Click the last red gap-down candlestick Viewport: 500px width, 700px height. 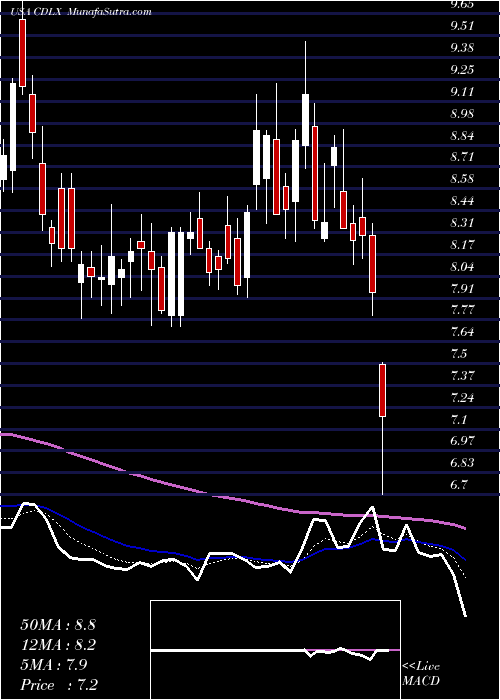click(383, 390)
